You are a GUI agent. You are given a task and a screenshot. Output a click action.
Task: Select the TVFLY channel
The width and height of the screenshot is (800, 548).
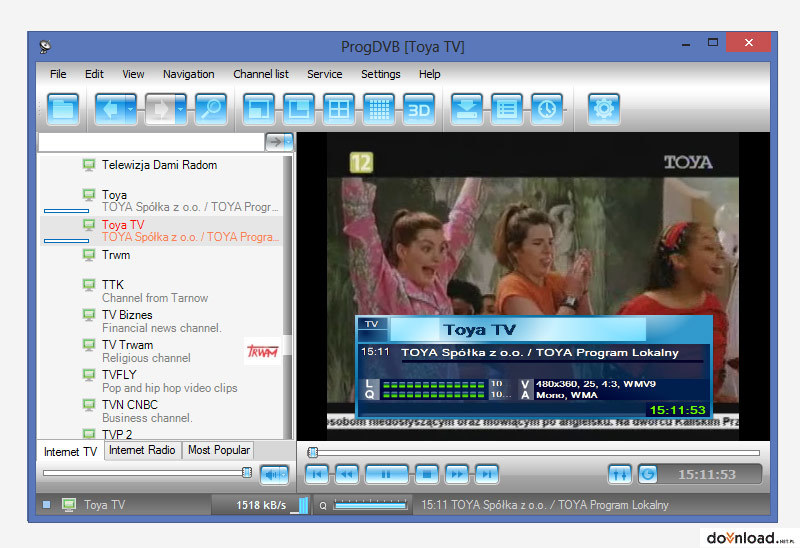click(161, 381)
